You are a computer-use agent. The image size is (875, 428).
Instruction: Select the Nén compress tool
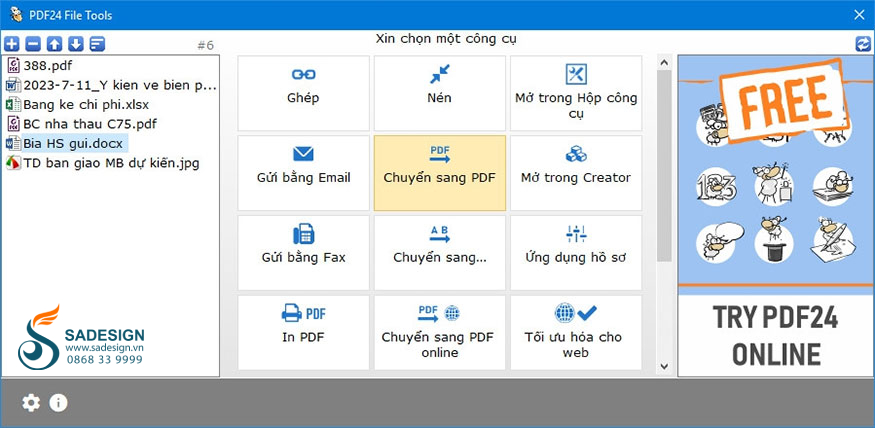pos(440,93)
